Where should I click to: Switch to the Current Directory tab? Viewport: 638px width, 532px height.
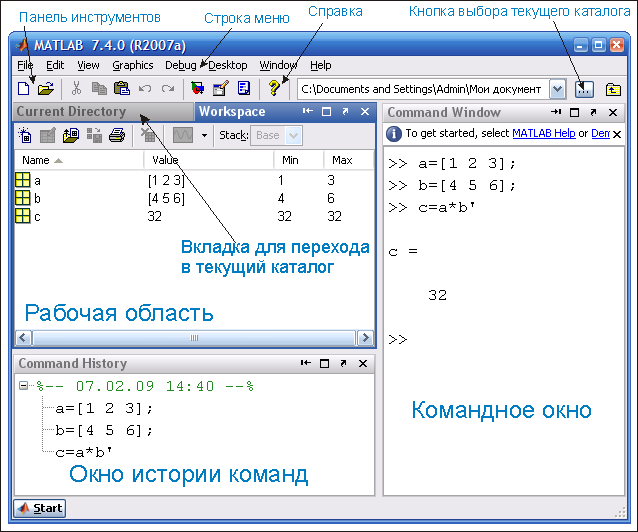(x=103, y=112)
